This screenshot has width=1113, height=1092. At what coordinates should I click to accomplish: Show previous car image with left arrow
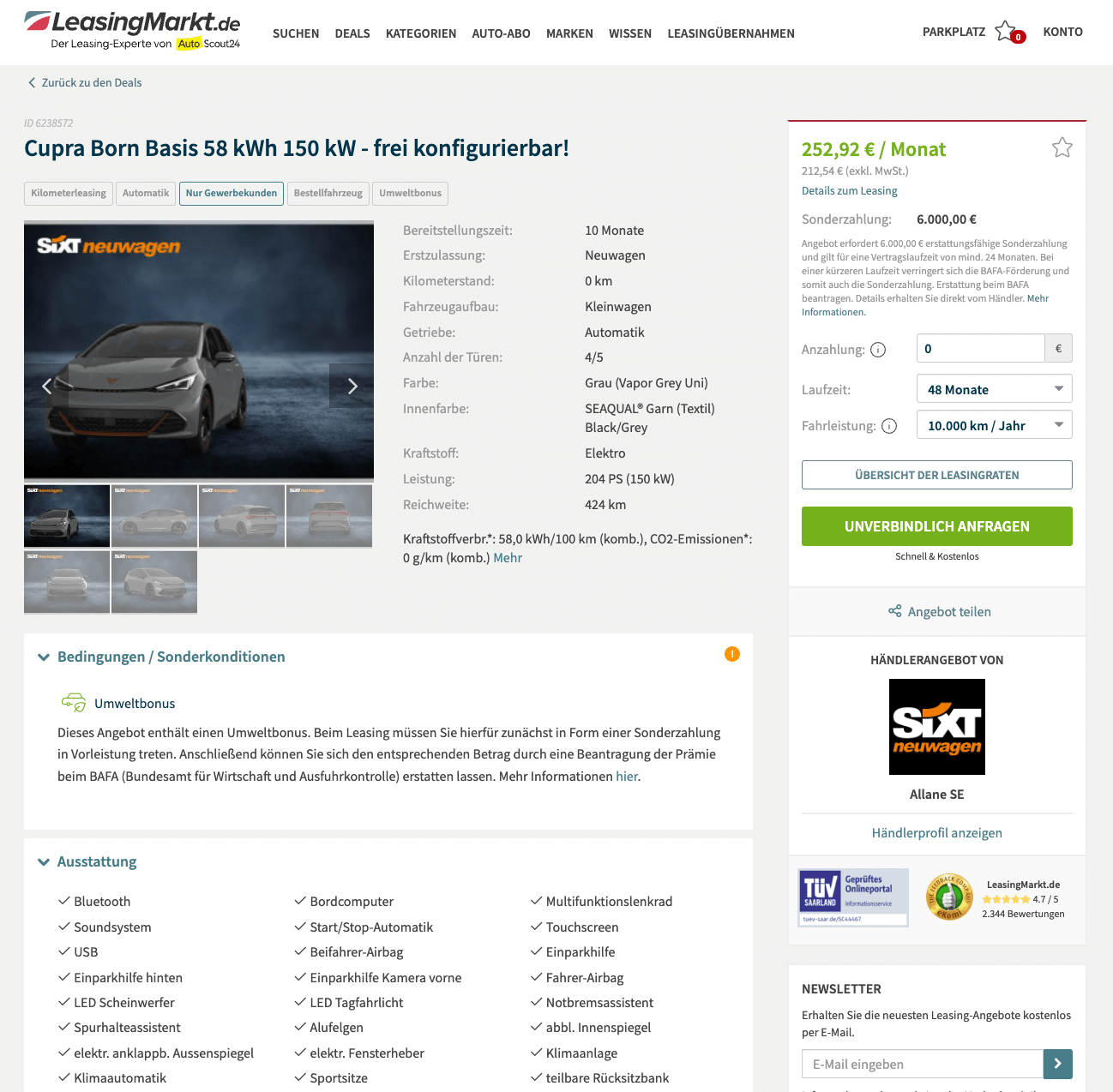tap(46, 386)
